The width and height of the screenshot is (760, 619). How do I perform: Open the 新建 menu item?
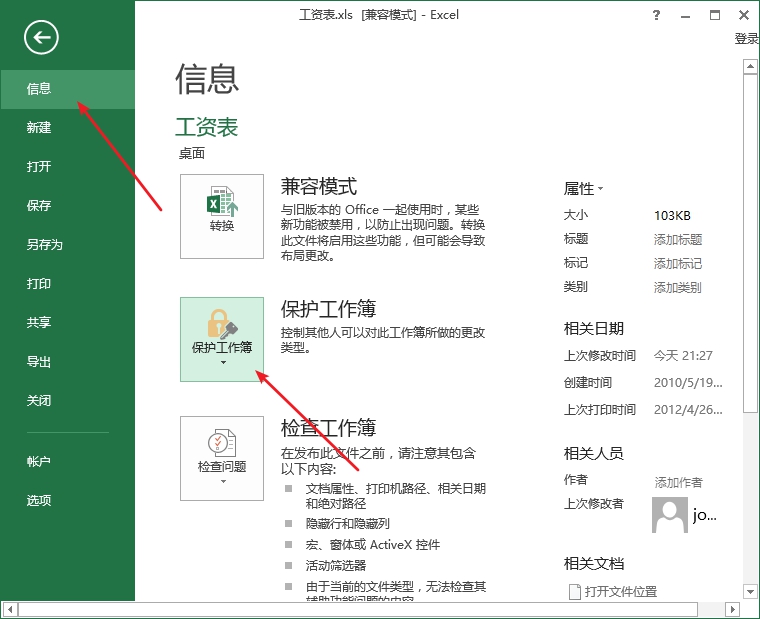click(x=67, y=127)
